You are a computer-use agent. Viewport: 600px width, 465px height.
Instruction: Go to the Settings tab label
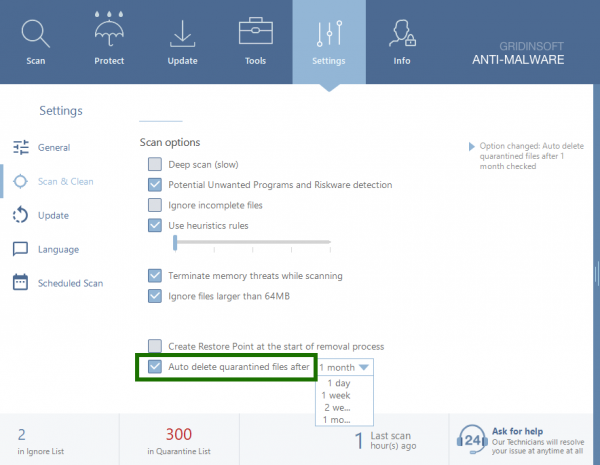point(329,61)
